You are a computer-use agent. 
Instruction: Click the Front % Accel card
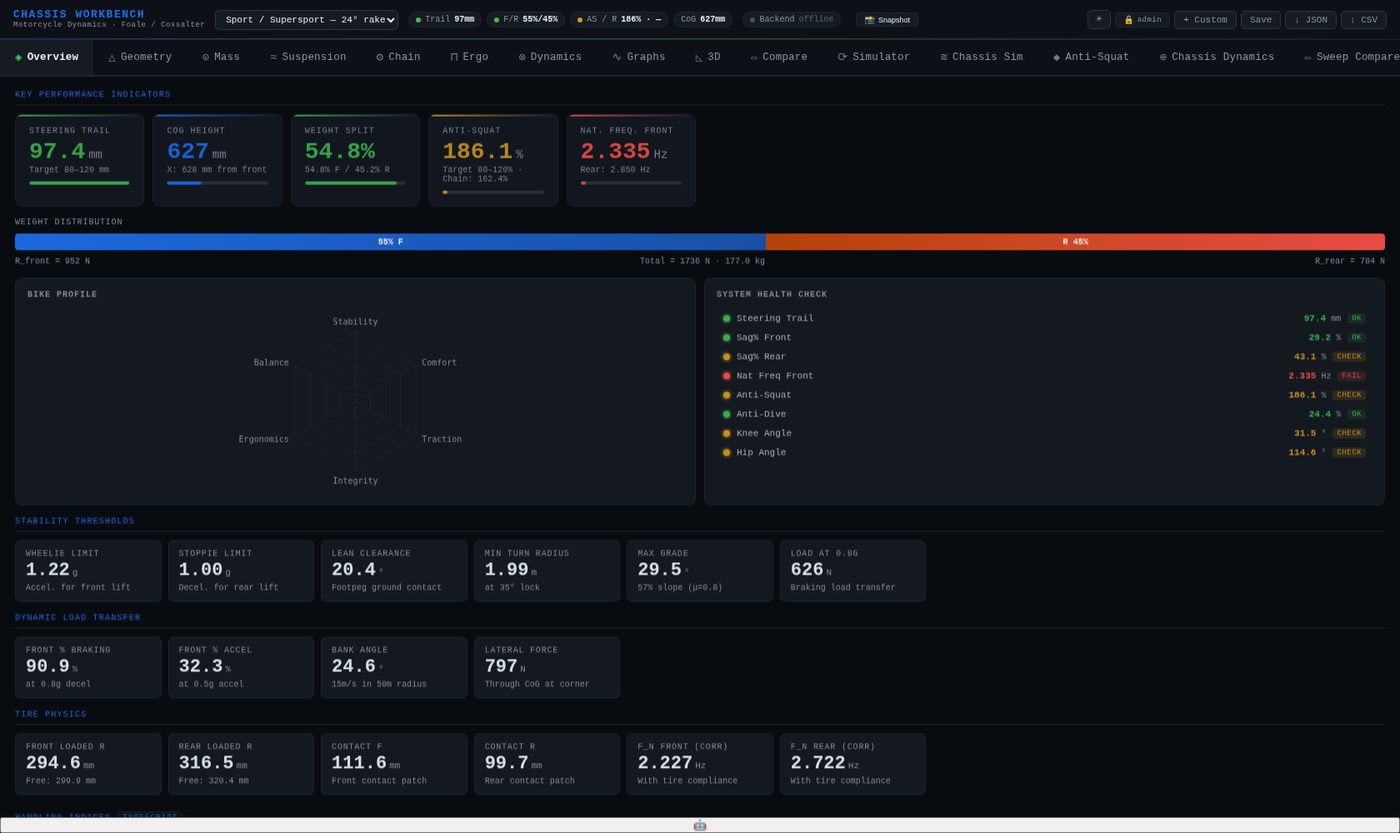(241, 668)
